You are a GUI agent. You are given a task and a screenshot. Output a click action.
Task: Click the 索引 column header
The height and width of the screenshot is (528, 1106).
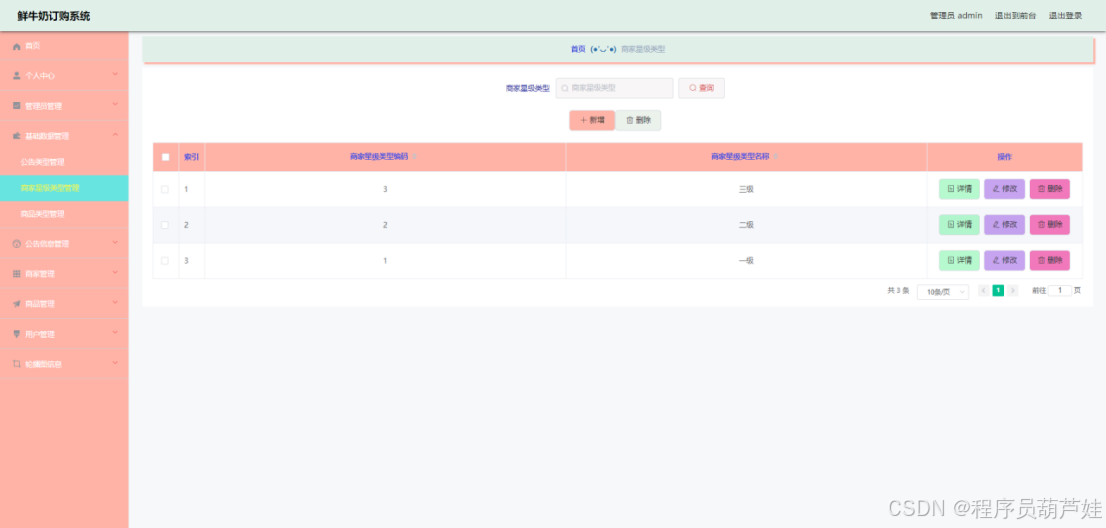click(x=191, y=157)
